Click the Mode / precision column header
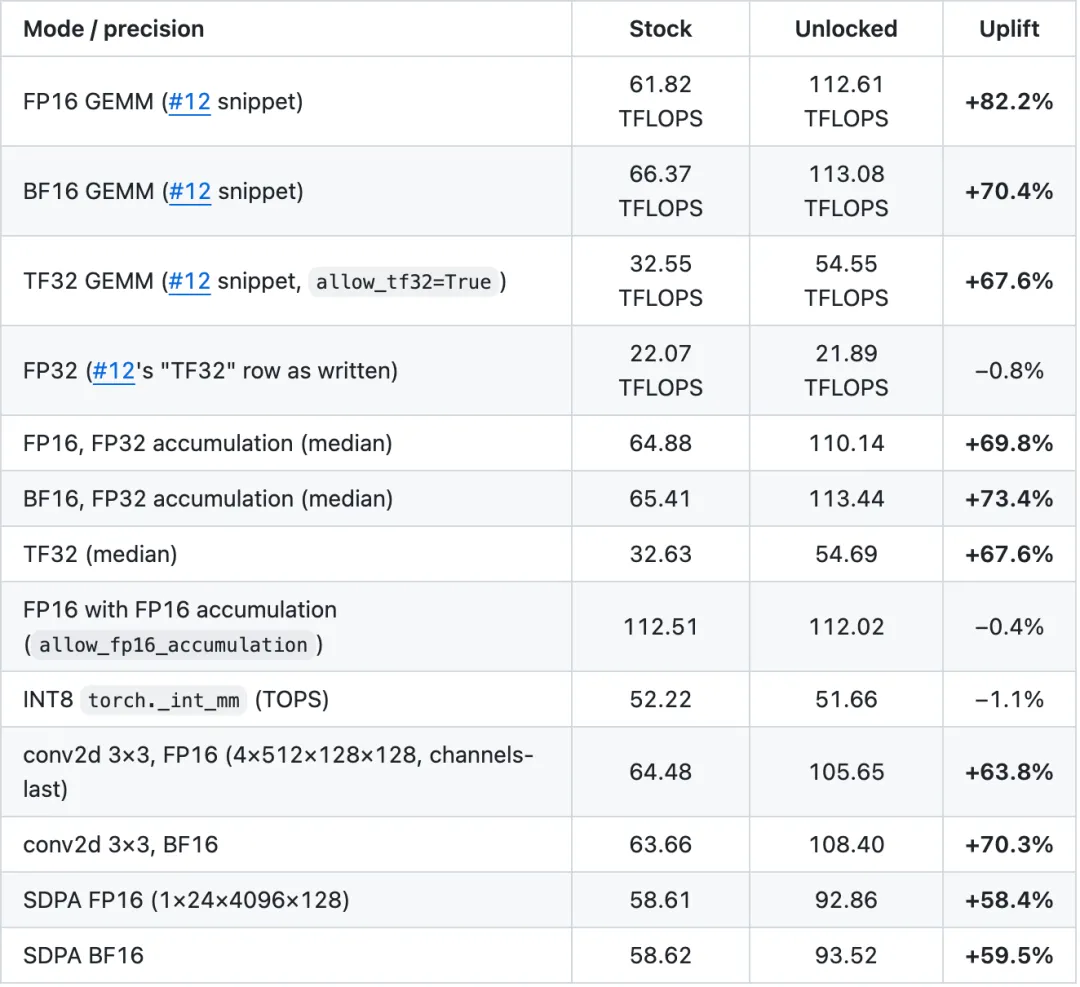Screen dimensions: 1080x987 click(114, 29)
